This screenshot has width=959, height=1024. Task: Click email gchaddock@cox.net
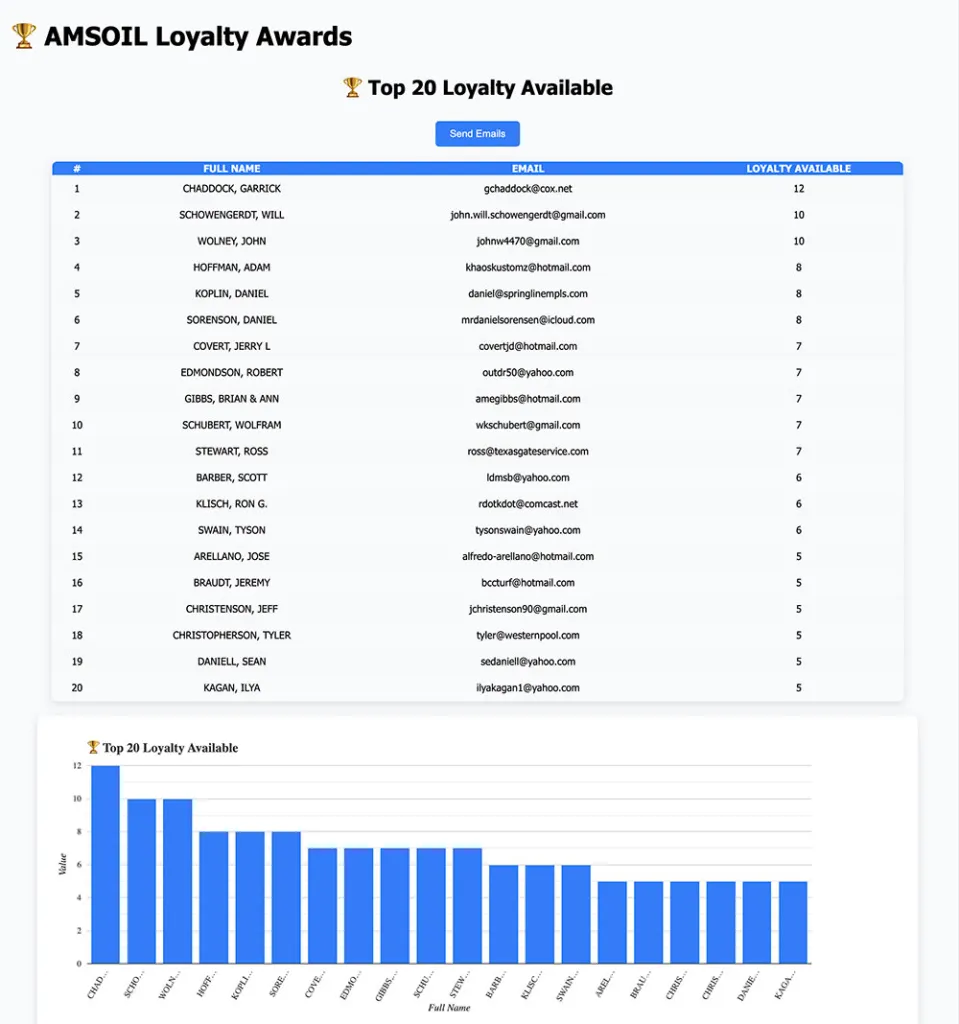coord(527,189)
